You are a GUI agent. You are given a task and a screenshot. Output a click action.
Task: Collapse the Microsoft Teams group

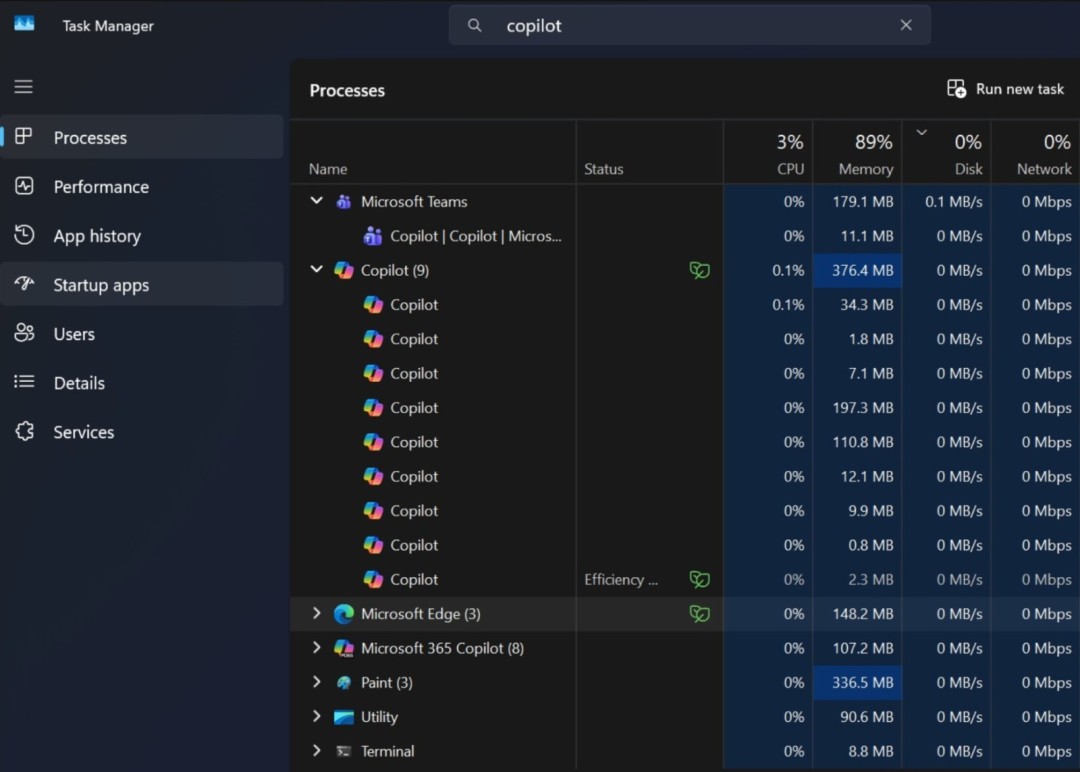[316, 201]
